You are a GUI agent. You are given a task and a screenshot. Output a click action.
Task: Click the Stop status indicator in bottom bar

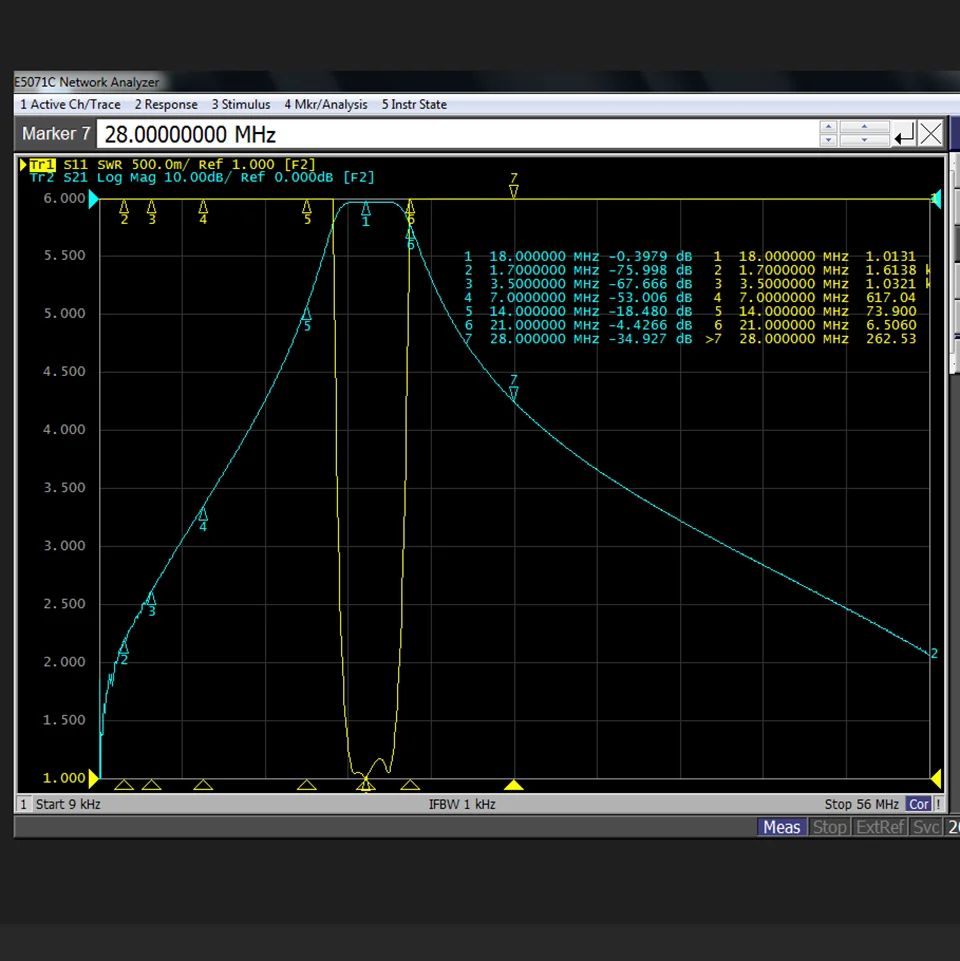(x=829, y=827)
